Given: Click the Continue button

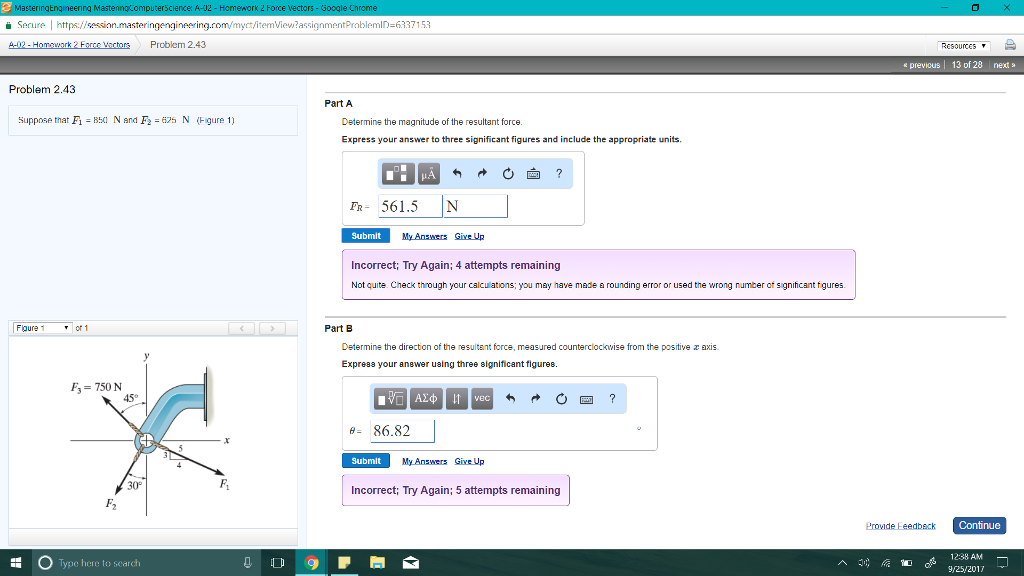Looking at the screenshot, I should point(979,525).
